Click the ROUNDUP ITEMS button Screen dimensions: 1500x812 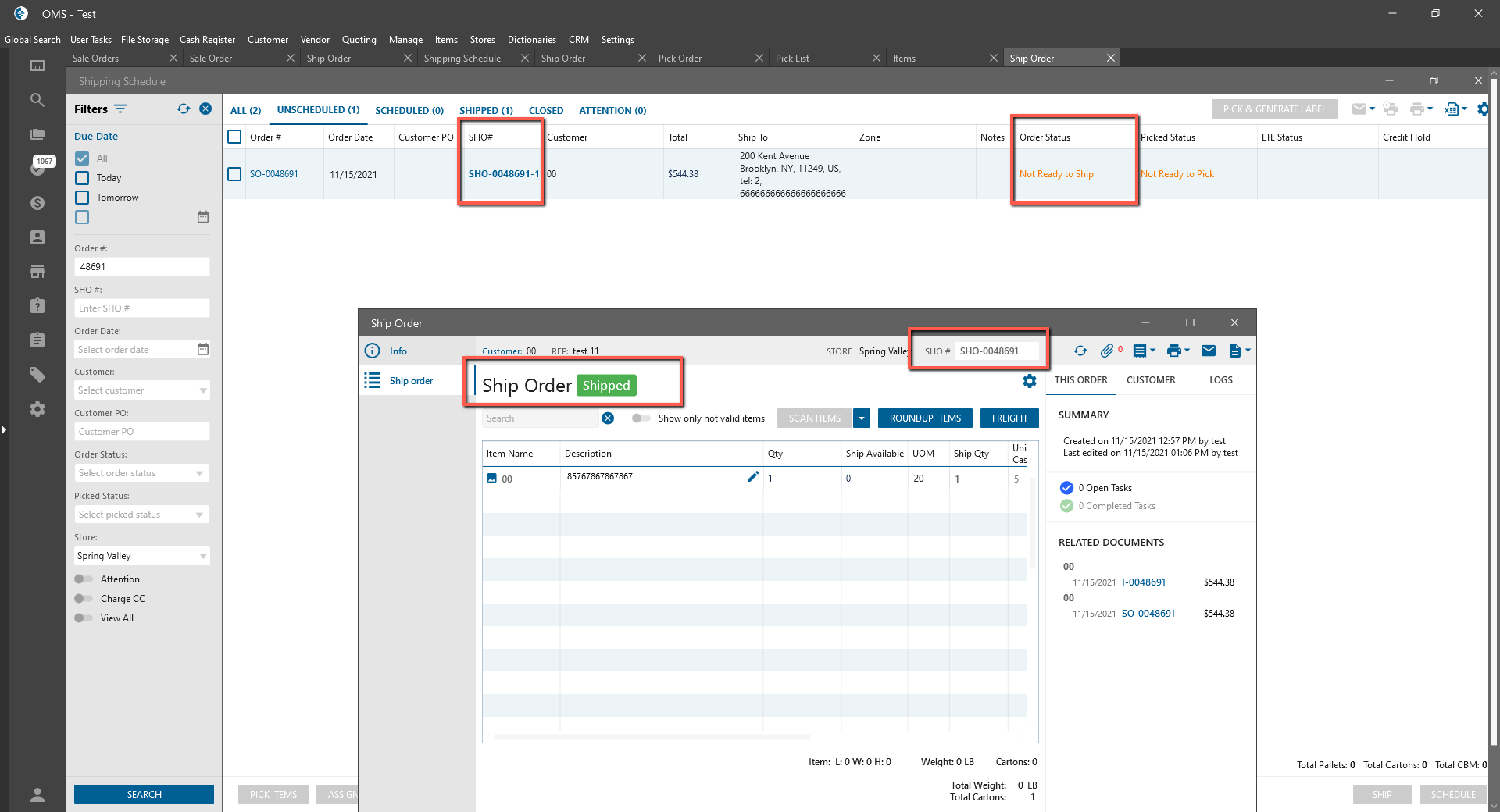(925, 418)
